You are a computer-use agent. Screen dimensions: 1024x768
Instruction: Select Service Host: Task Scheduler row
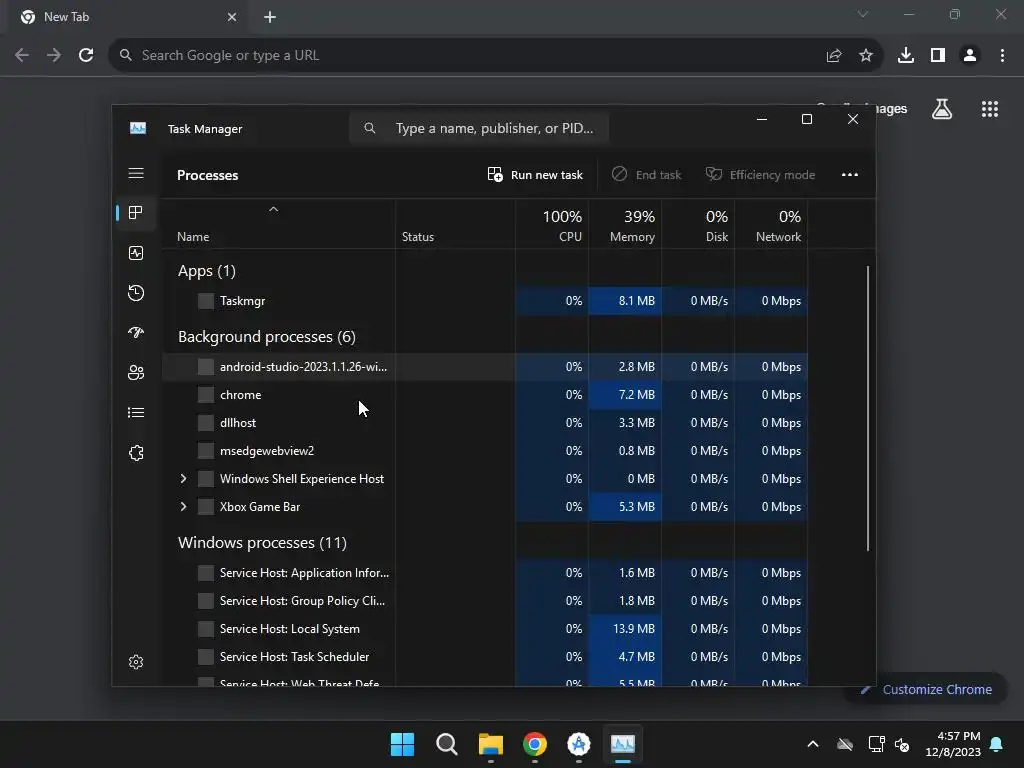click(x=485, y=657)
